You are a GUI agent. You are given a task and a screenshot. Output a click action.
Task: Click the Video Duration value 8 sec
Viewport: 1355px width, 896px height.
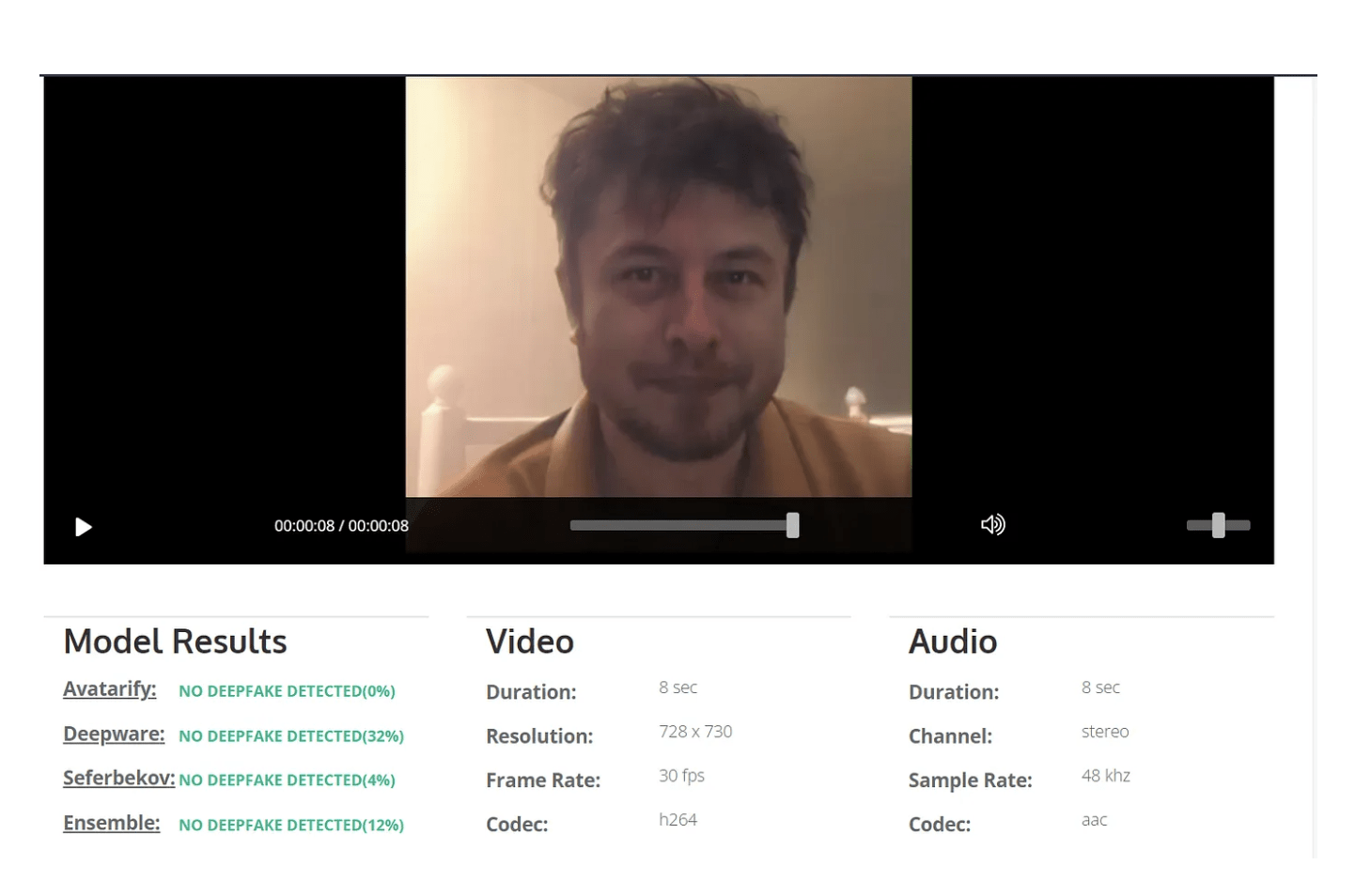(678, 687)
